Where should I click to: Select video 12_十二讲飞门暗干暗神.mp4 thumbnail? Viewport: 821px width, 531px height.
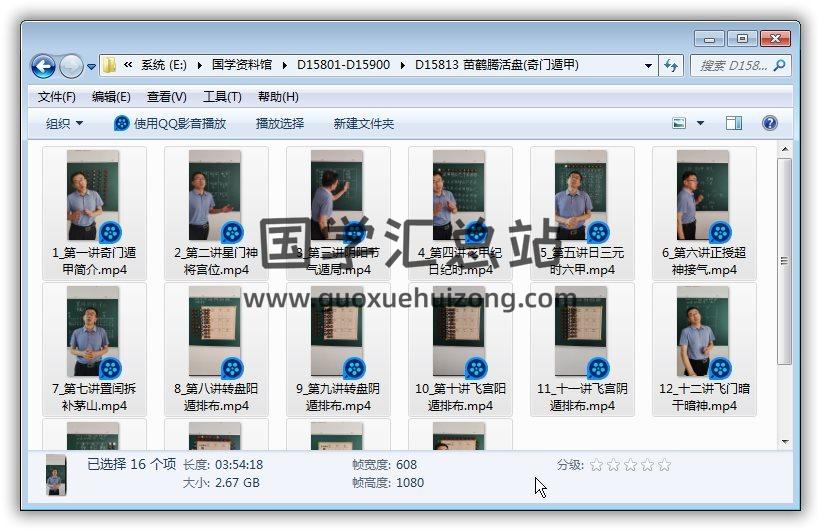point(703,331)
